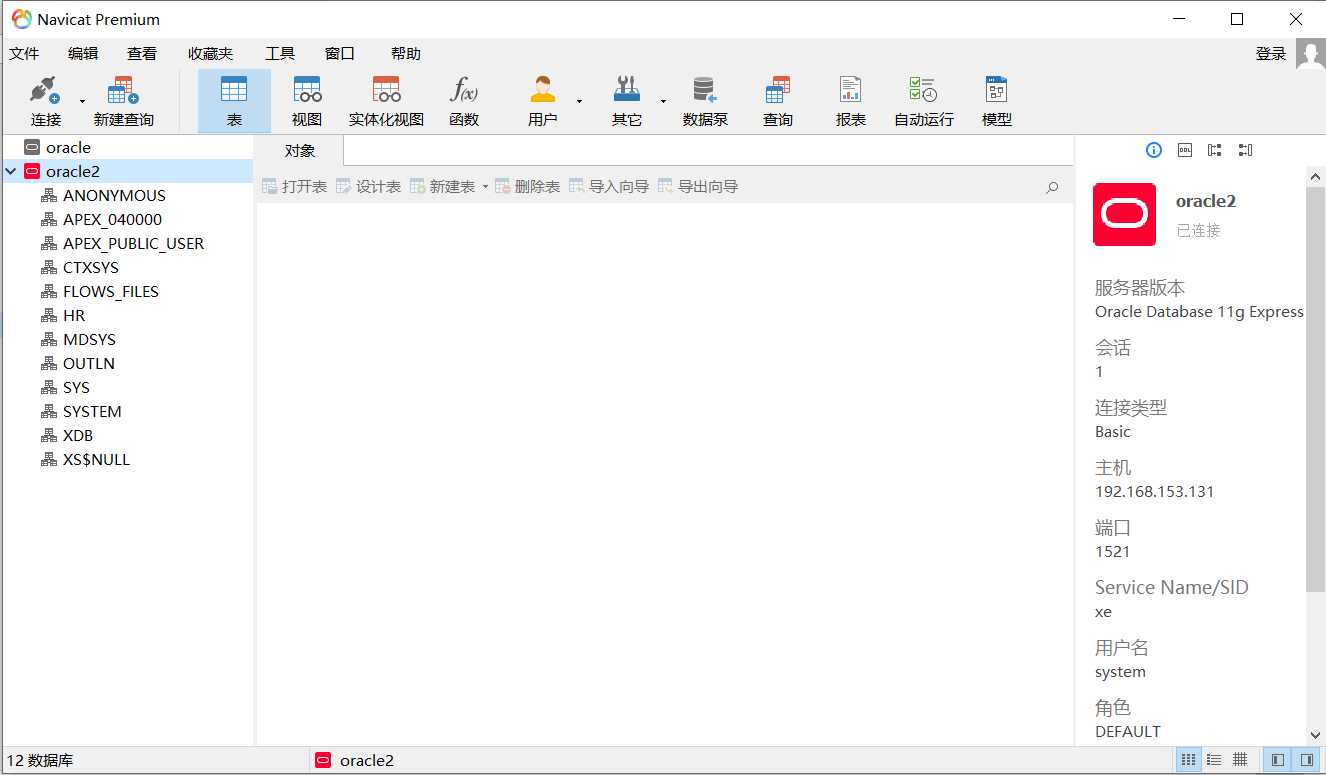Viewport: 1326px width, 775px height.
Task: Switch to detail view in status bar
Action: [x=1240, y=760]
